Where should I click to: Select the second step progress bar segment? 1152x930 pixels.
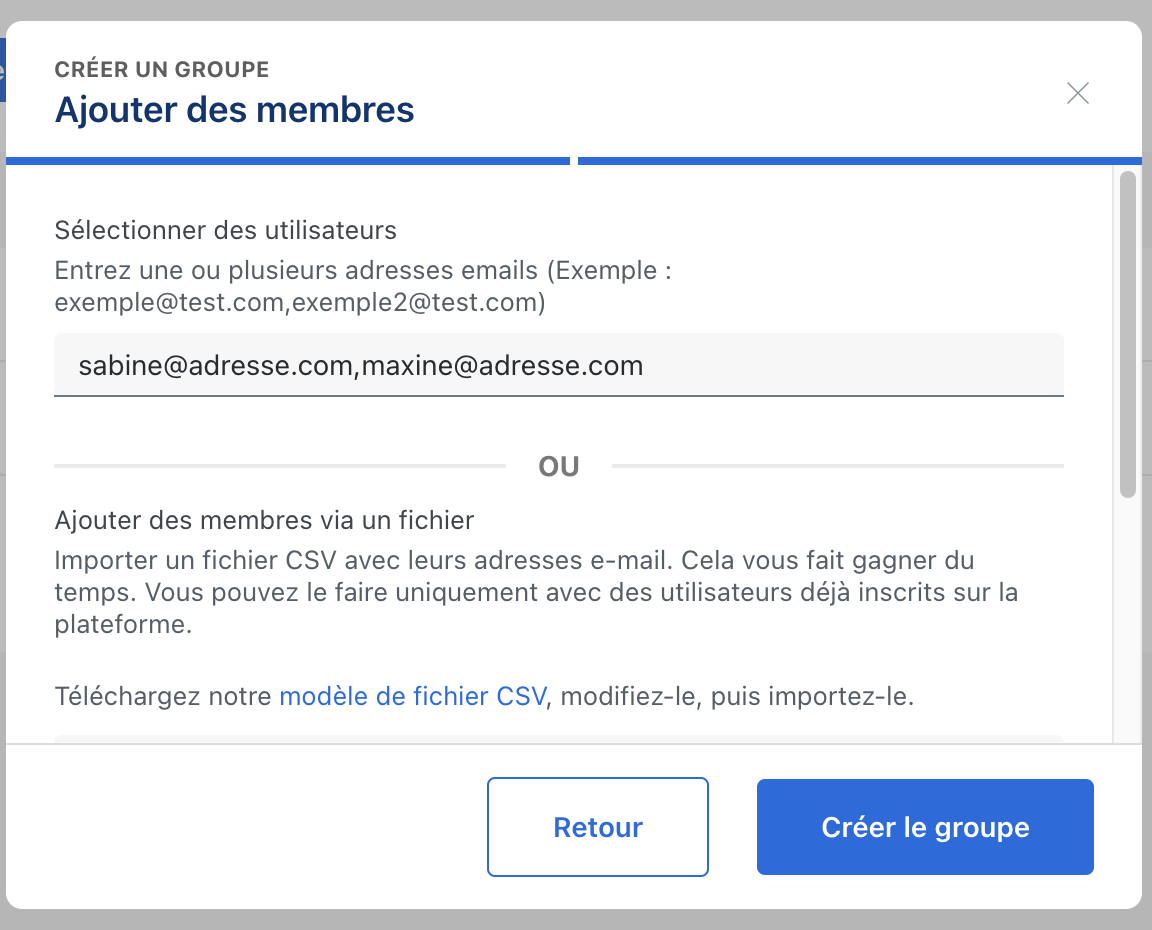(x=858, y=160)
